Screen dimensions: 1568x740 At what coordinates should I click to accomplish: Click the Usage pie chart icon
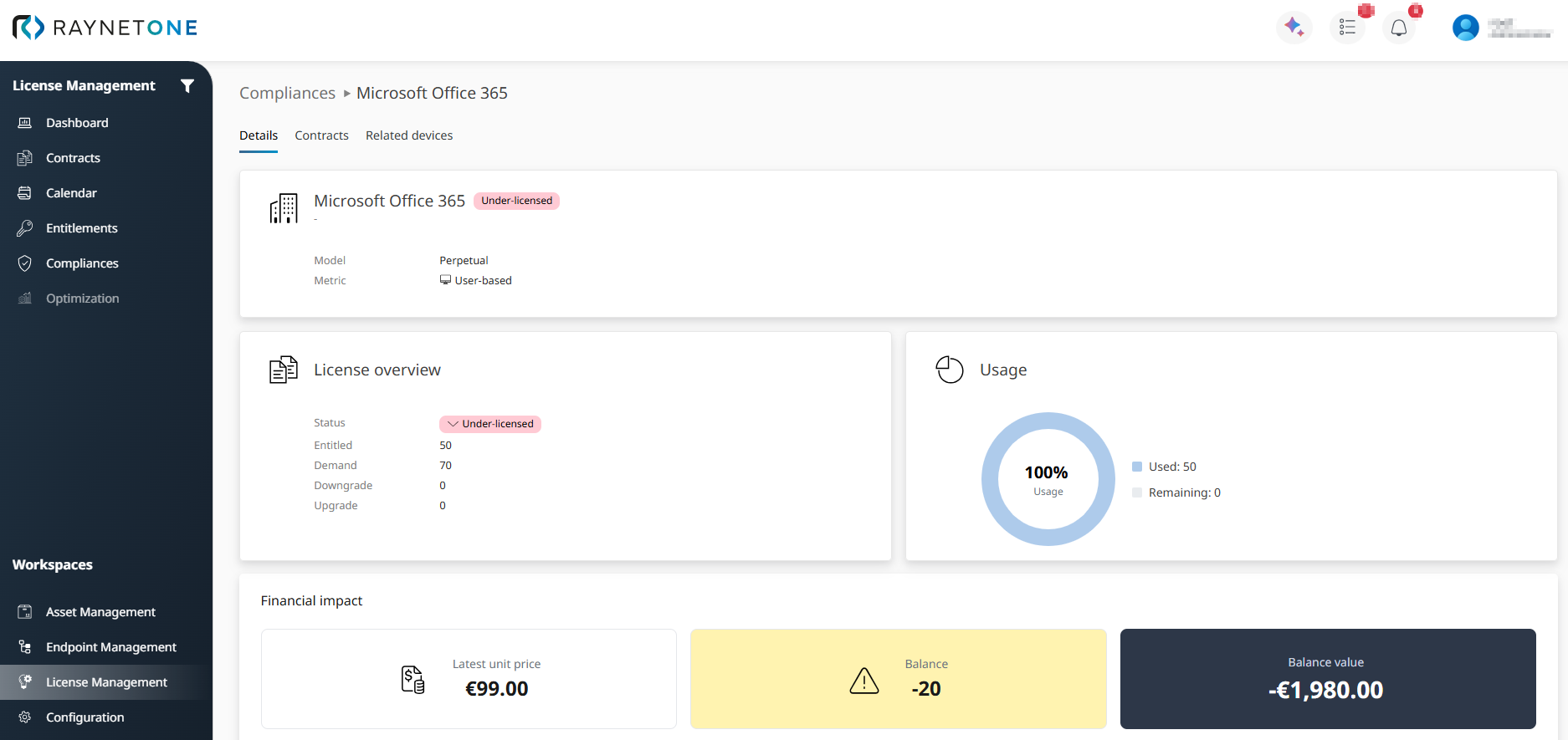[950, 370]
